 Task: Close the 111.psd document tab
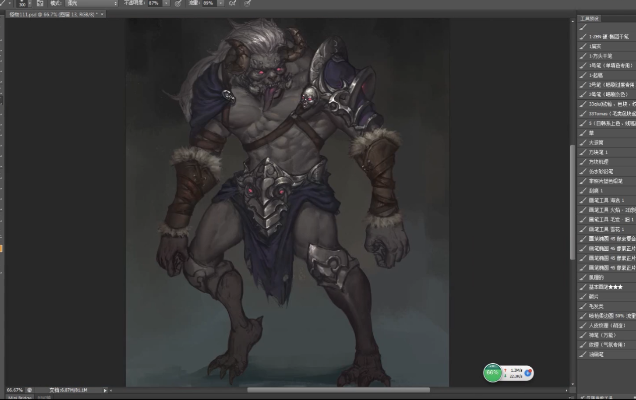(102, 14)
